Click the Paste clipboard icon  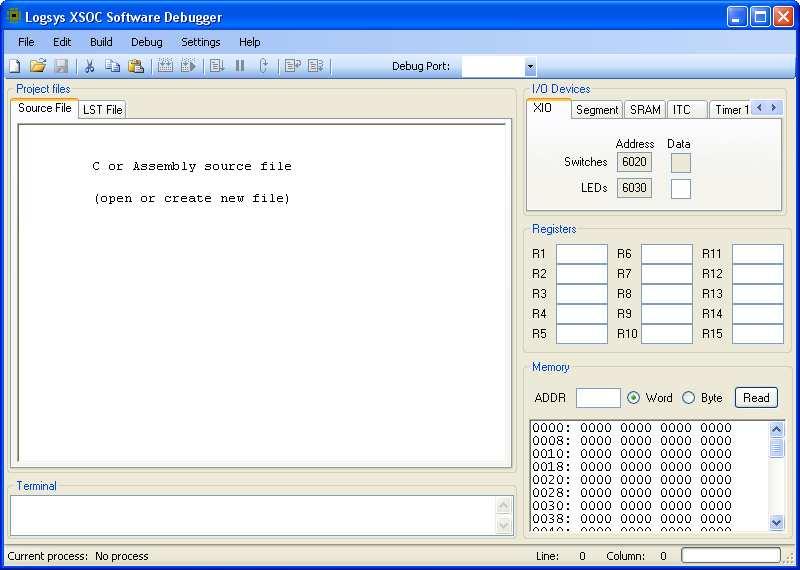[x=136, y=66]
